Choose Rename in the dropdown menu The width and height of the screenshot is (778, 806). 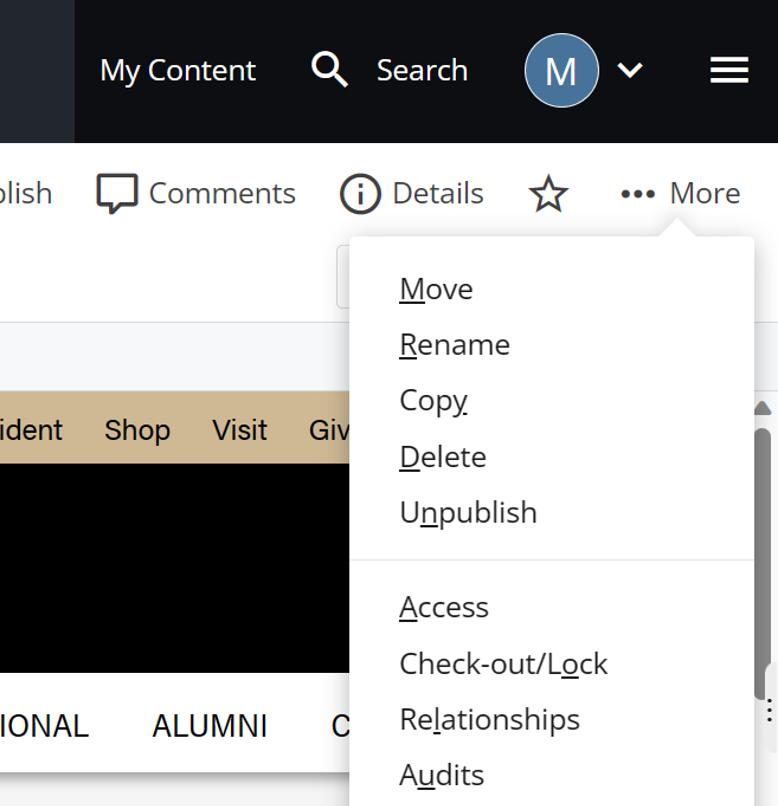pos(454,345)
